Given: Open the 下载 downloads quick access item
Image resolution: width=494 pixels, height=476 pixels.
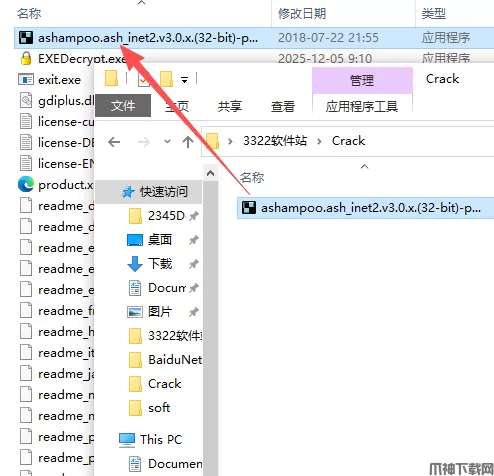Looking at the screenshot, I should coord(160,263).
